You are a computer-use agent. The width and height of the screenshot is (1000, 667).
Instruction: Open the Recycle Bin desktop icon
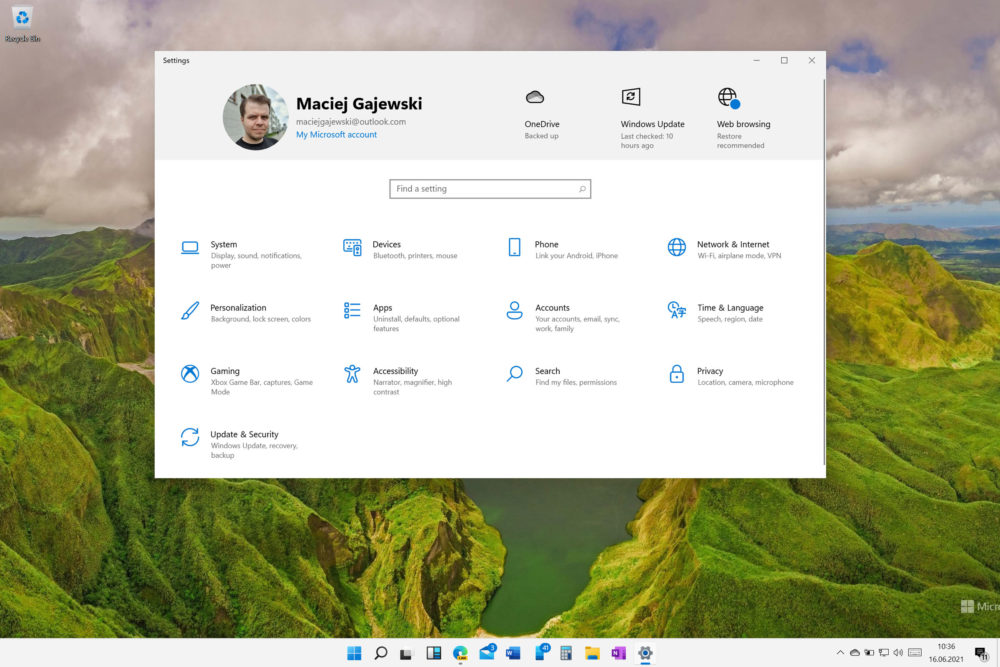22,24
